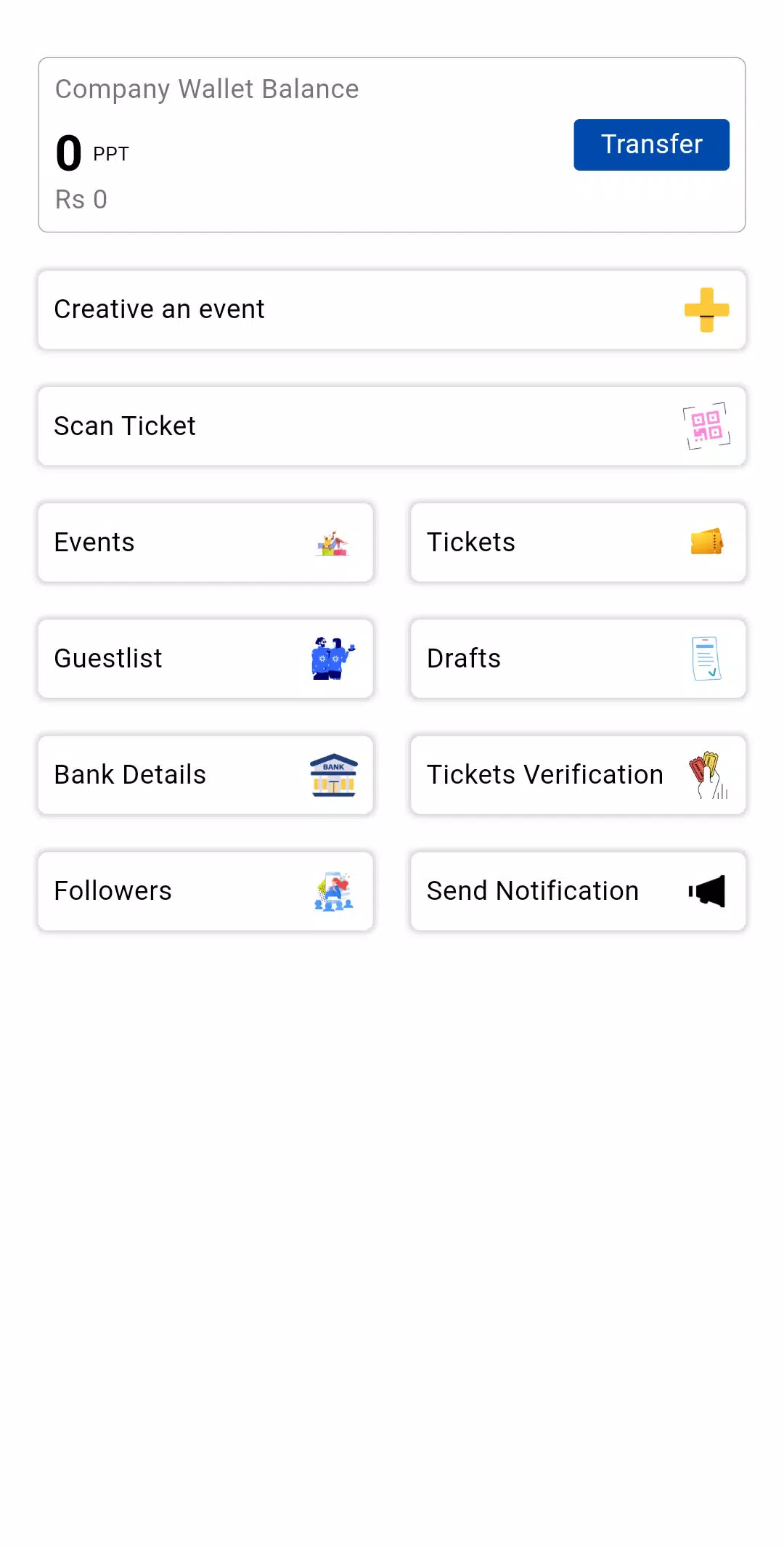Click the Company Wallet Balance heading
Image resolution: width=784 pixels, height=1547 pixels.
207,89
